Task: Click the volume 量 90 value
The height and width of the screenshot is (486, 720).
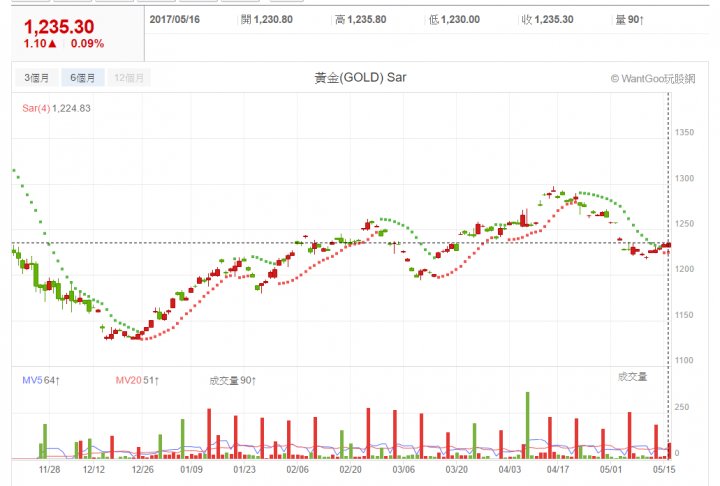Action: (630, 20)
